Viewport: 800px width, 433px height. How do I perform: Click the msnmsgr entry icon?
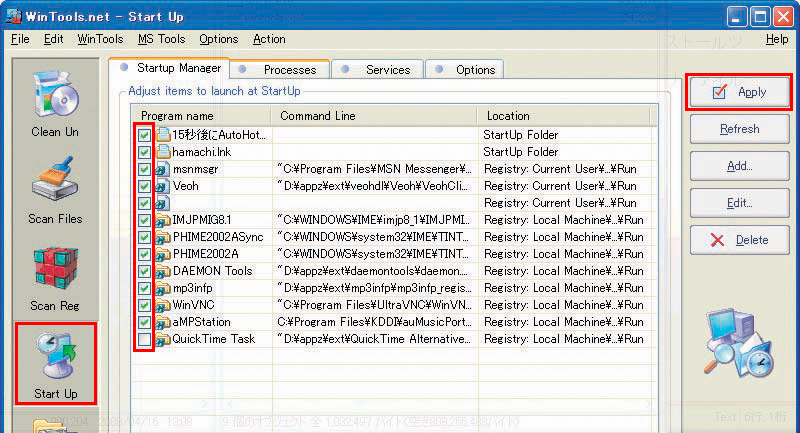[163, 169]
